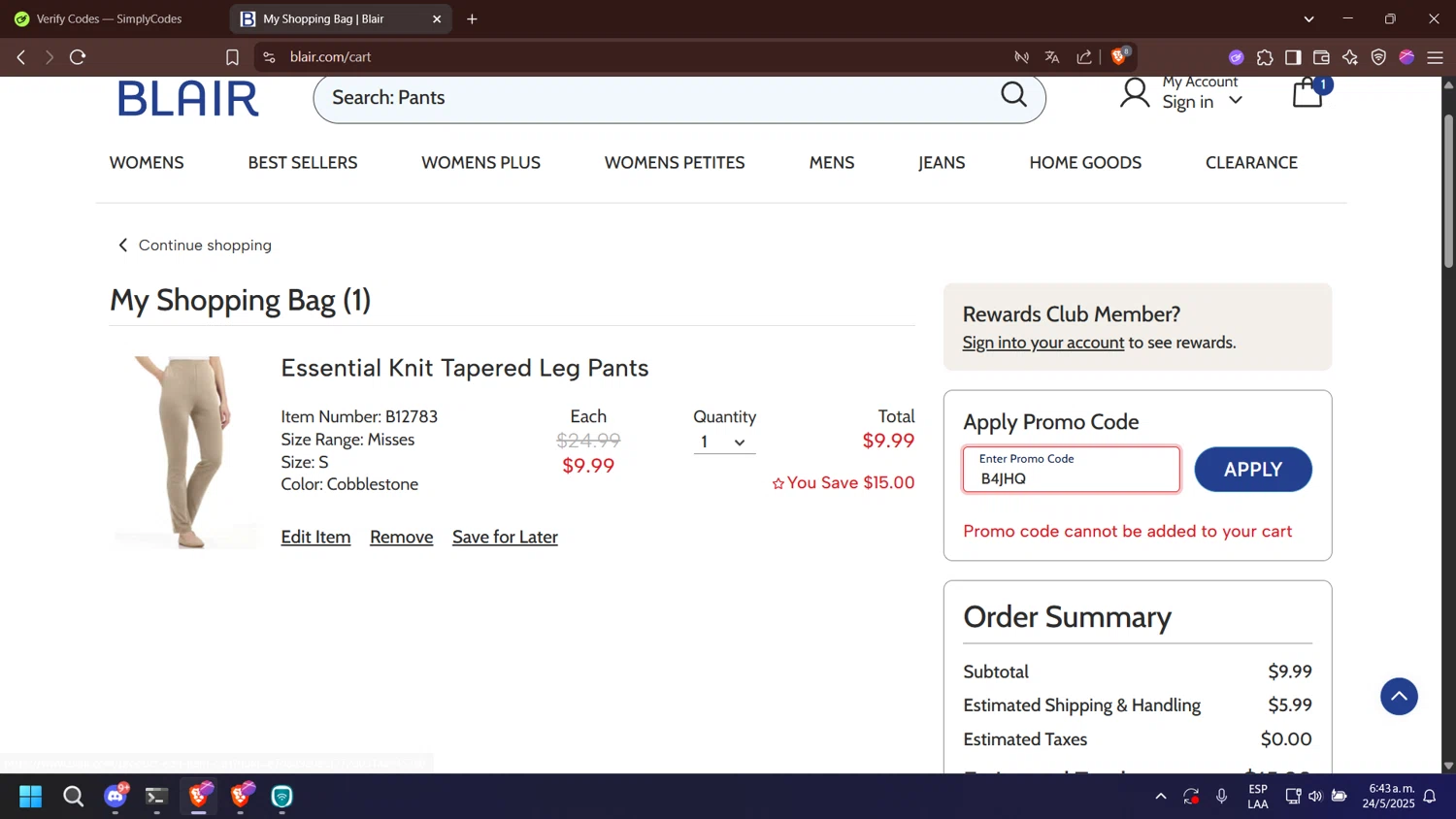
Task: Open the browser hamburger menu
Action: (1436, 57)
